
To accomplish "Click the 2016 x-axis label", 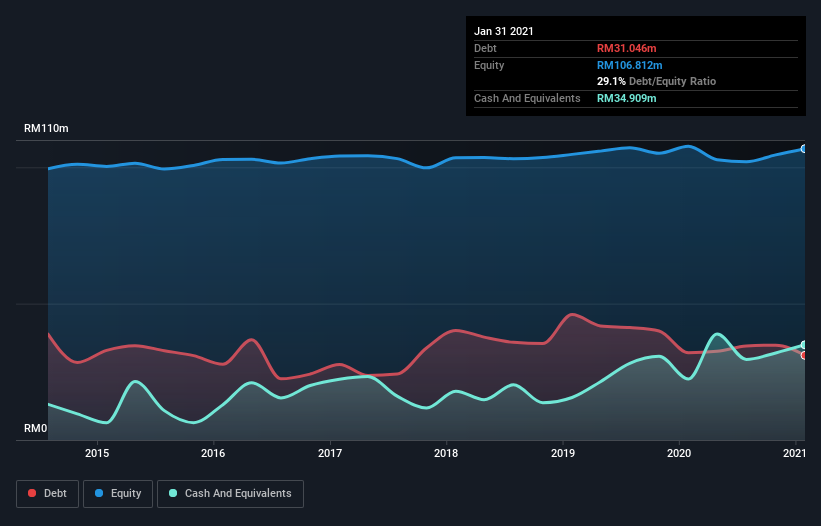I will (x=213, y=453).
